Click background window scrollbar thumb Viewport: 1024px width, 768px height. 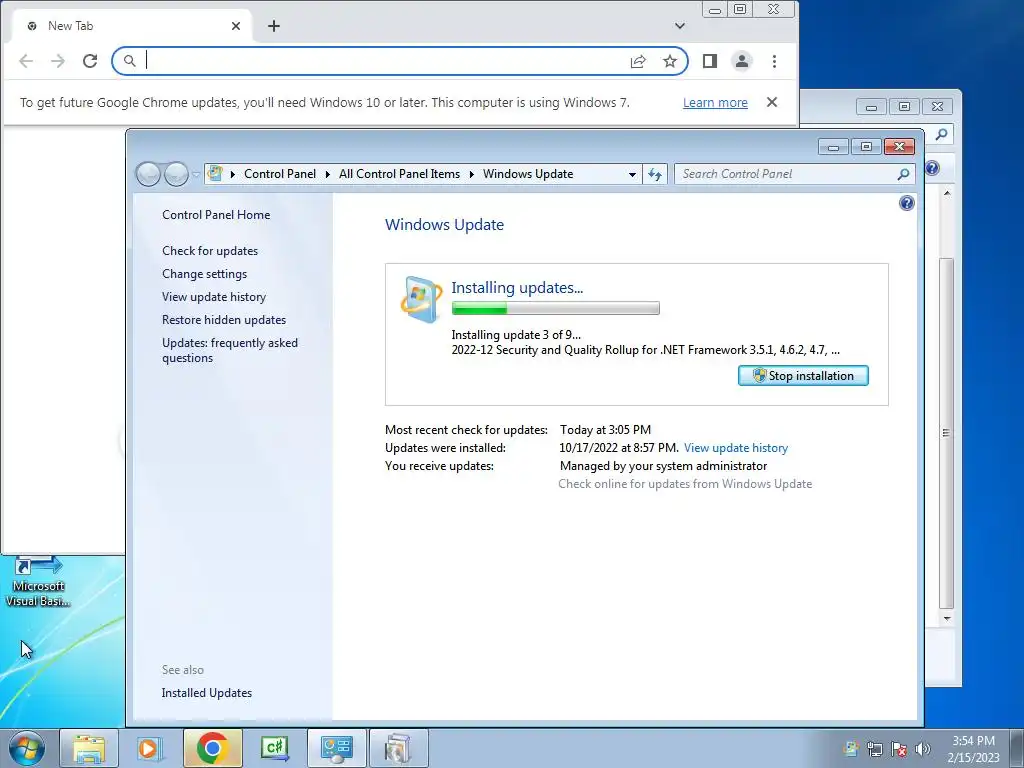pos(947,433)
